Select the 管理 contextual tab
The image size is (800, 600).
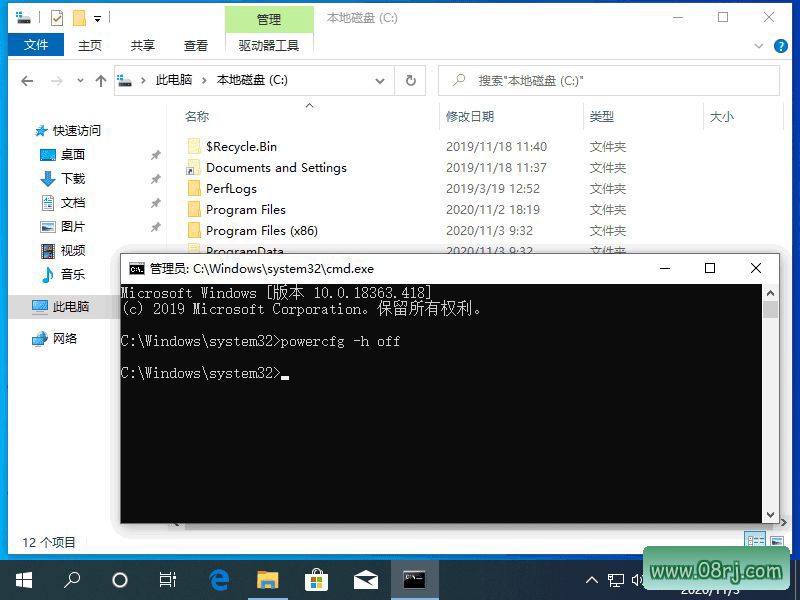tap(269, 19)
